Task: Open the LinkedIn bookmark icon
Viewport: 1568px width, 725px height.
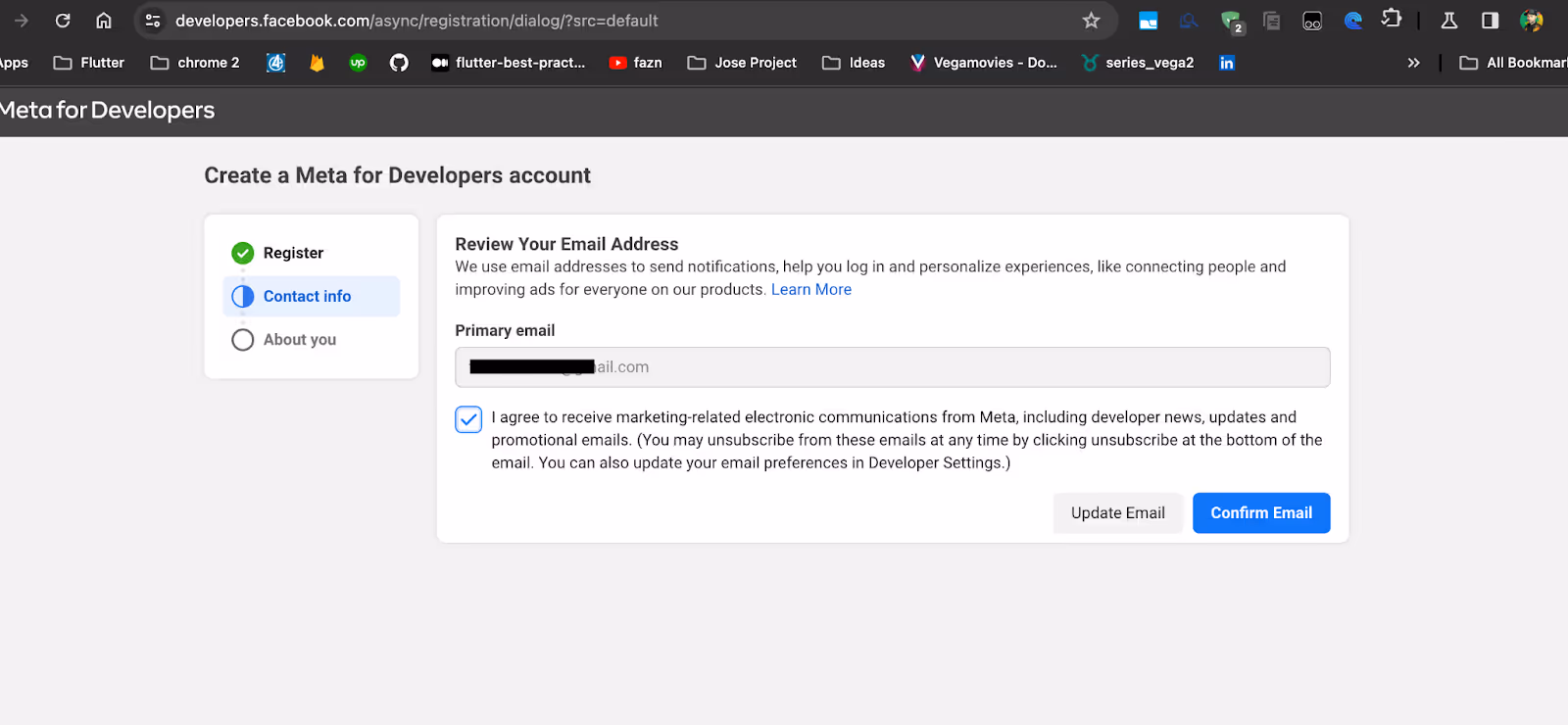Action: 1226,63
